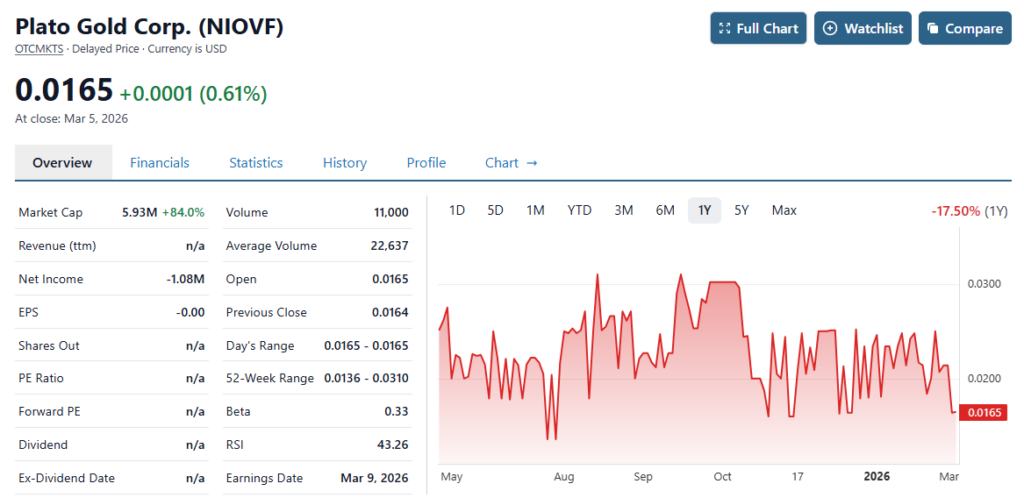This screenshot has height=498, width=1024.
Task: Open the Statistics tab
Action: [256, 162]
